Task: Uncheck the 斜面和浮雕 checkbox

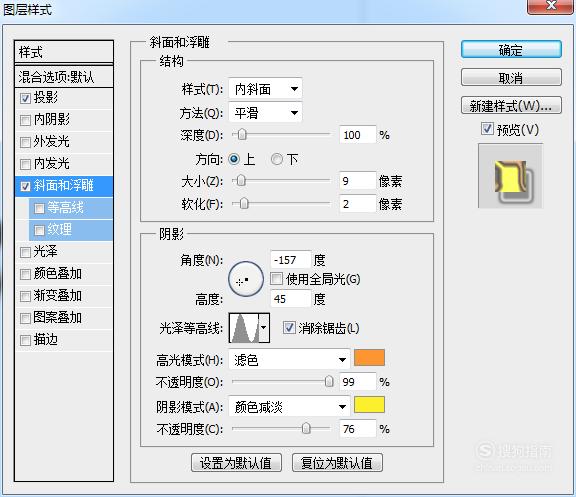Action: tap(25, 186)
